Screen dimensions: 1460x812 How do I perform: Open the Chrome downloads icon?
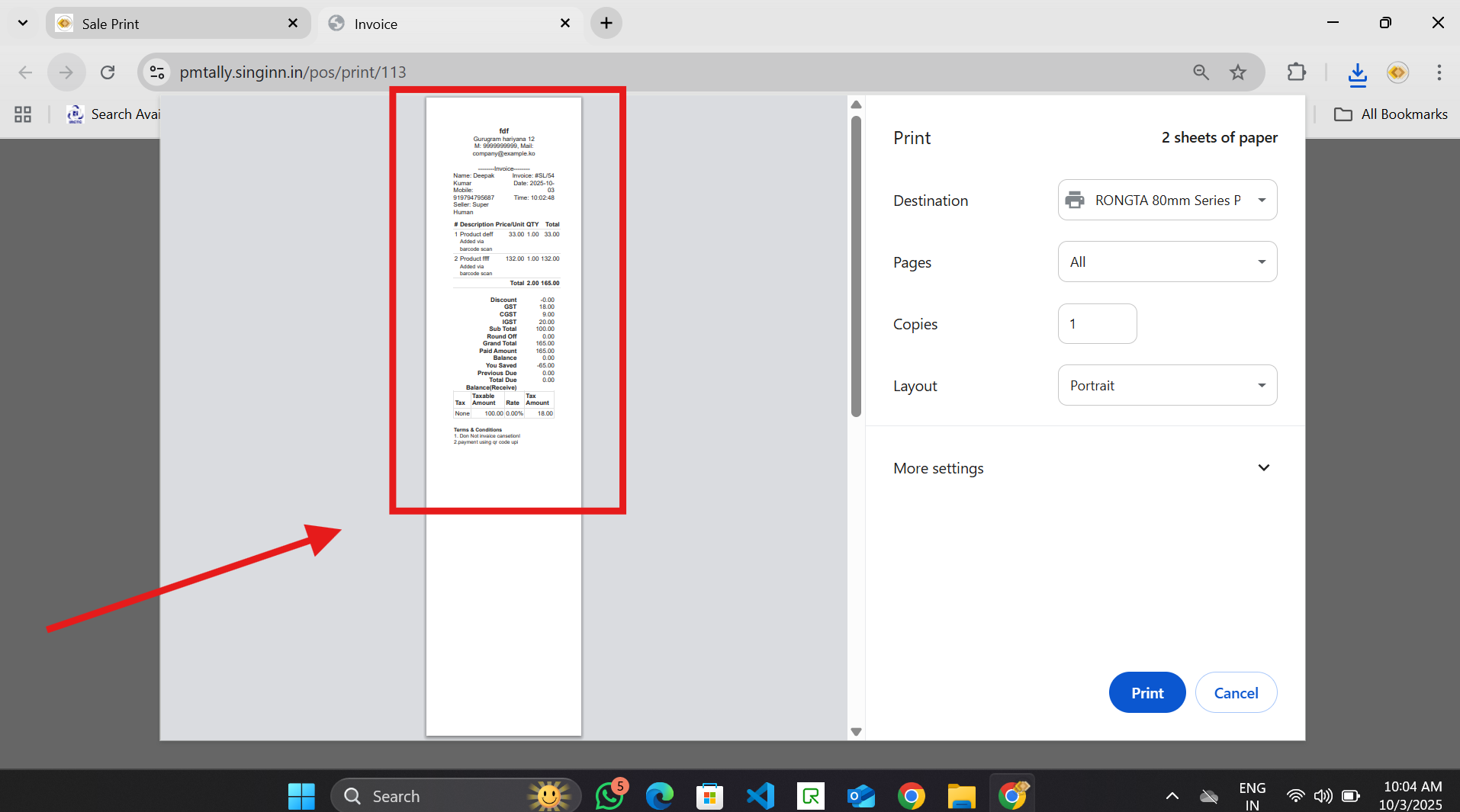point(1357,72)
